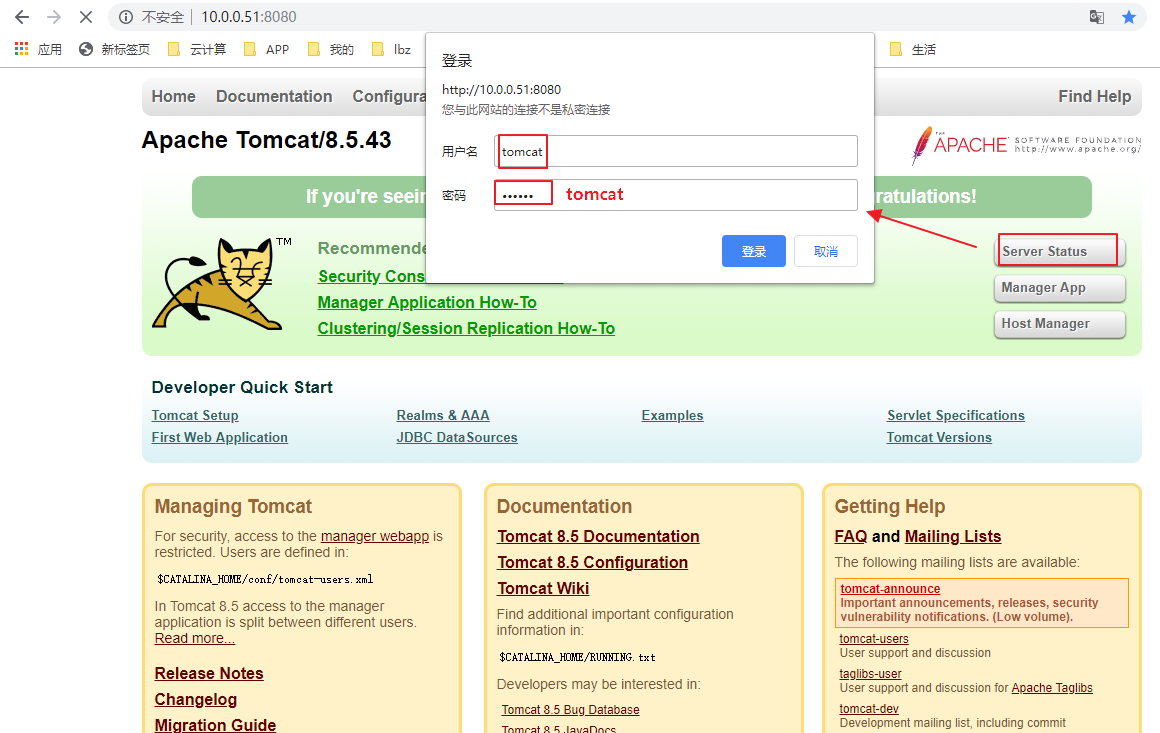
Task: Open Tomcat 8.5 Documentation link
Action: pyautogui.click(x=598, y=536)
